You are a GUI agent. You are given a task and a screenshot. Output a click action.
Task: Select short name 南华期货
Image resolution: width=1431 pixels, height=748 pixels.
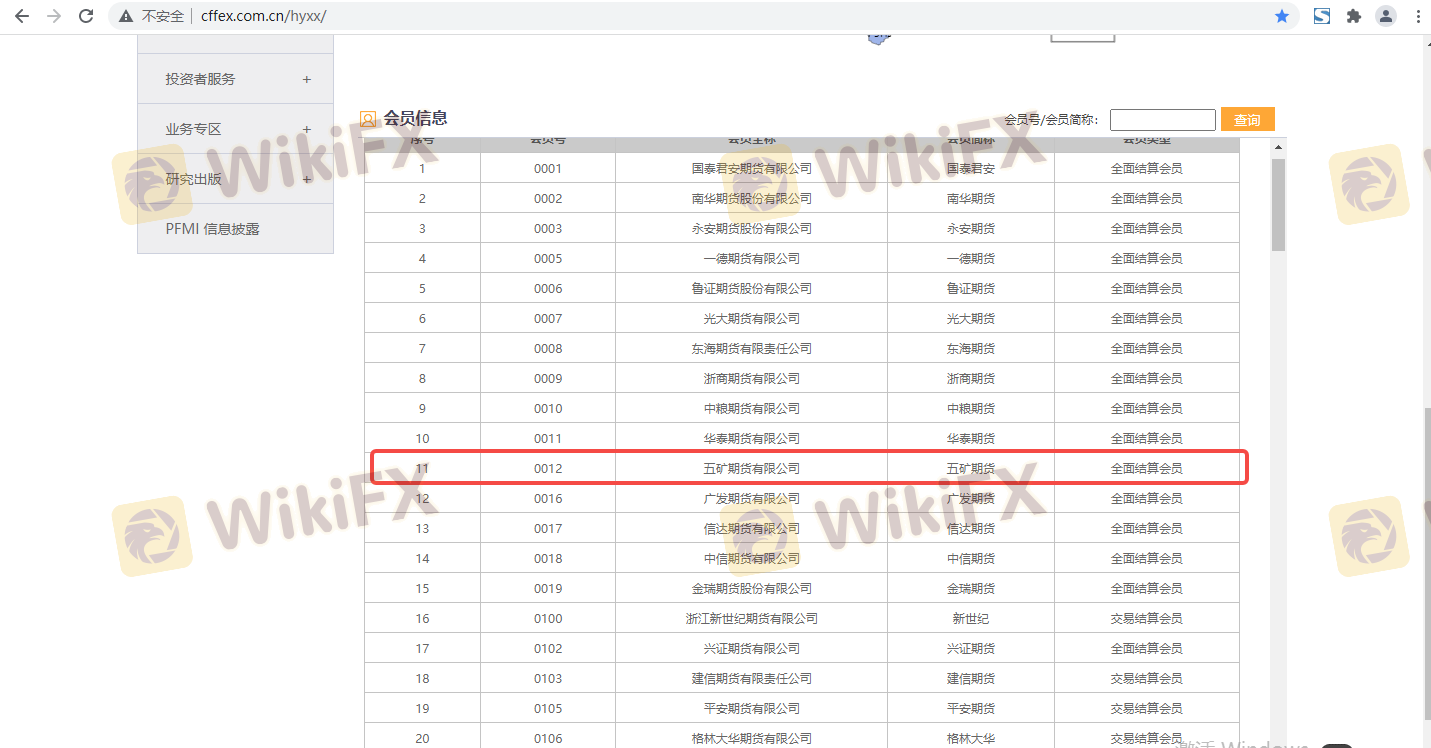tap(971, 199)
